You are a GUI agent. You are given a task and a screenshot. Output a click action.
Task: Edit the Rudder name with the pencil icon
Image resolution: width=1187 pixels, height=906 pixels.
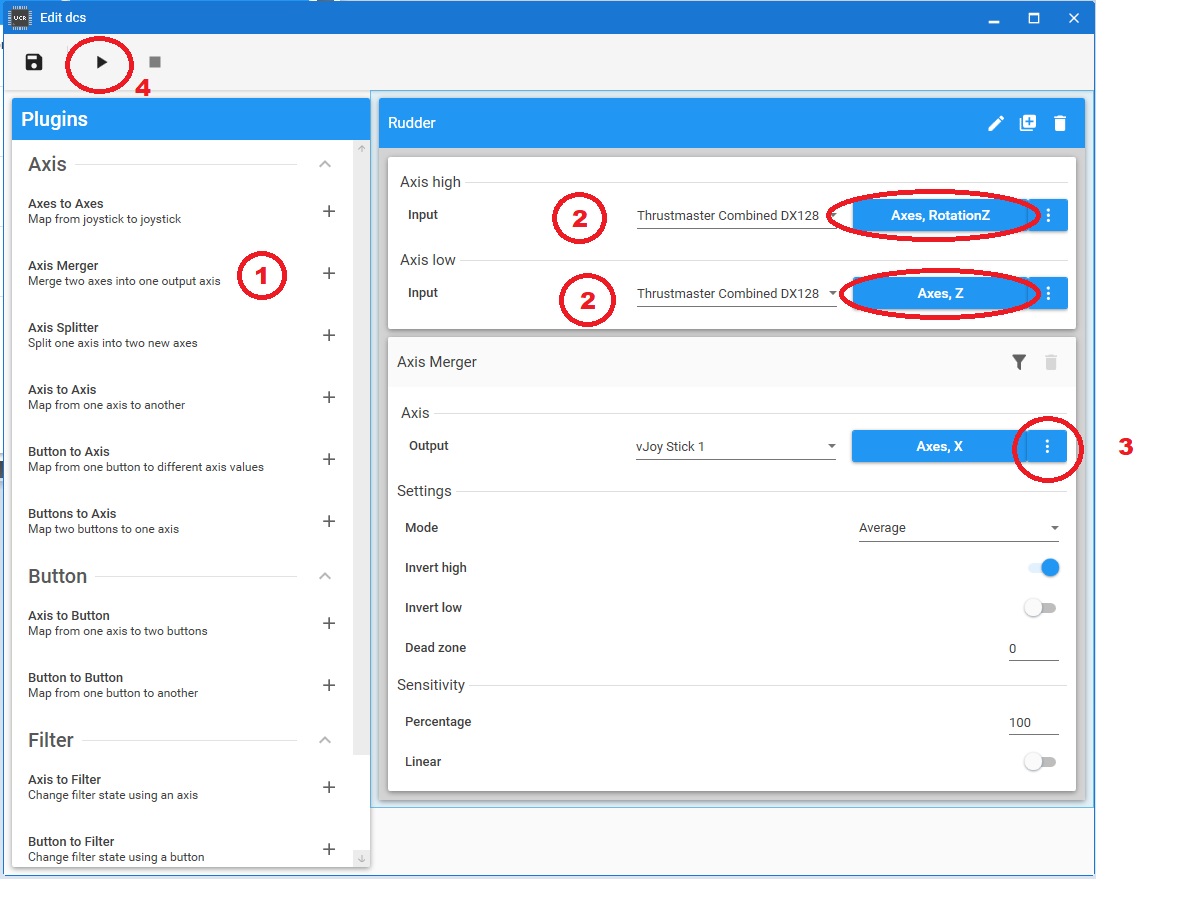click(995, 123)
